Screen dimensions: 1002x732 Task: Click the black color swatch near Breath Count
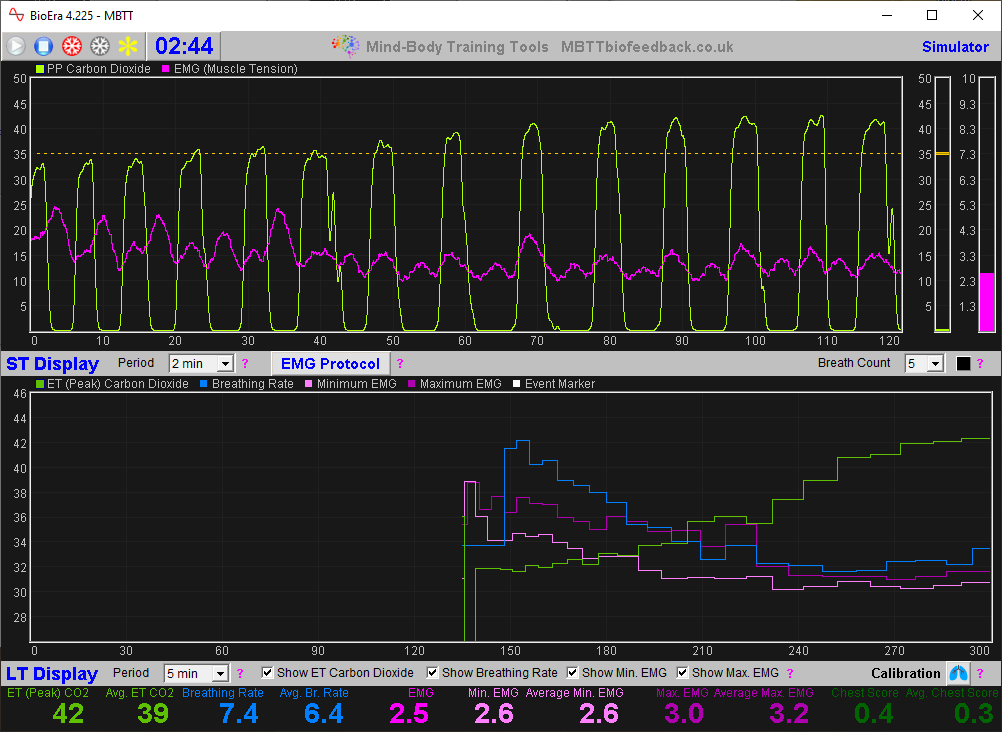(961, 363)
